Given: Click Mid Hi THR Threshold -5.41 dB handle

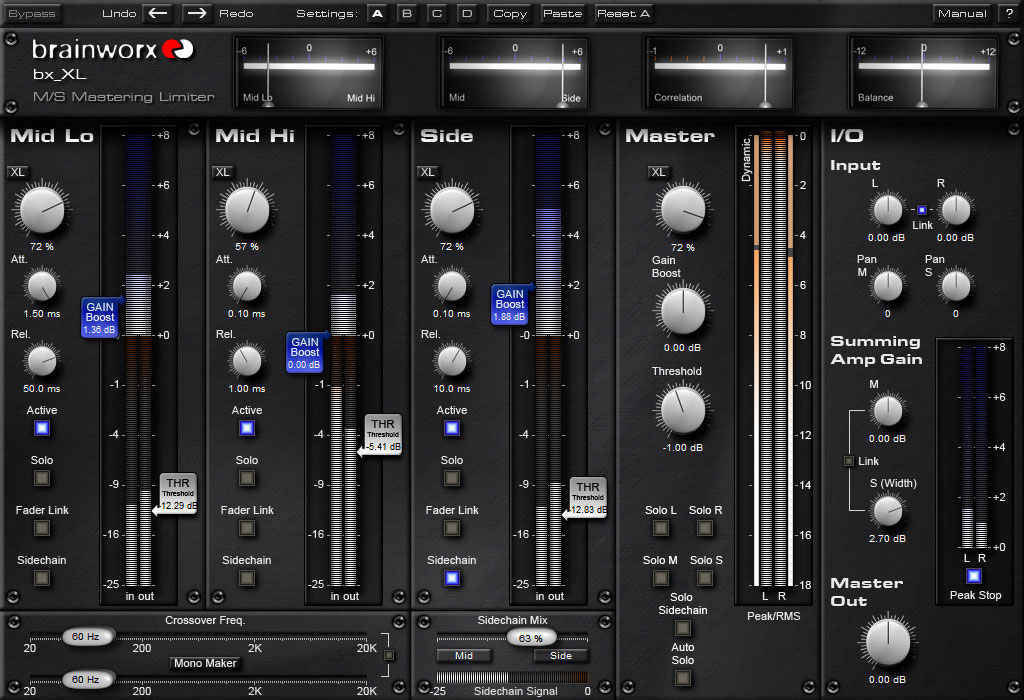Looking at the screenshot, I should [381, 434].
